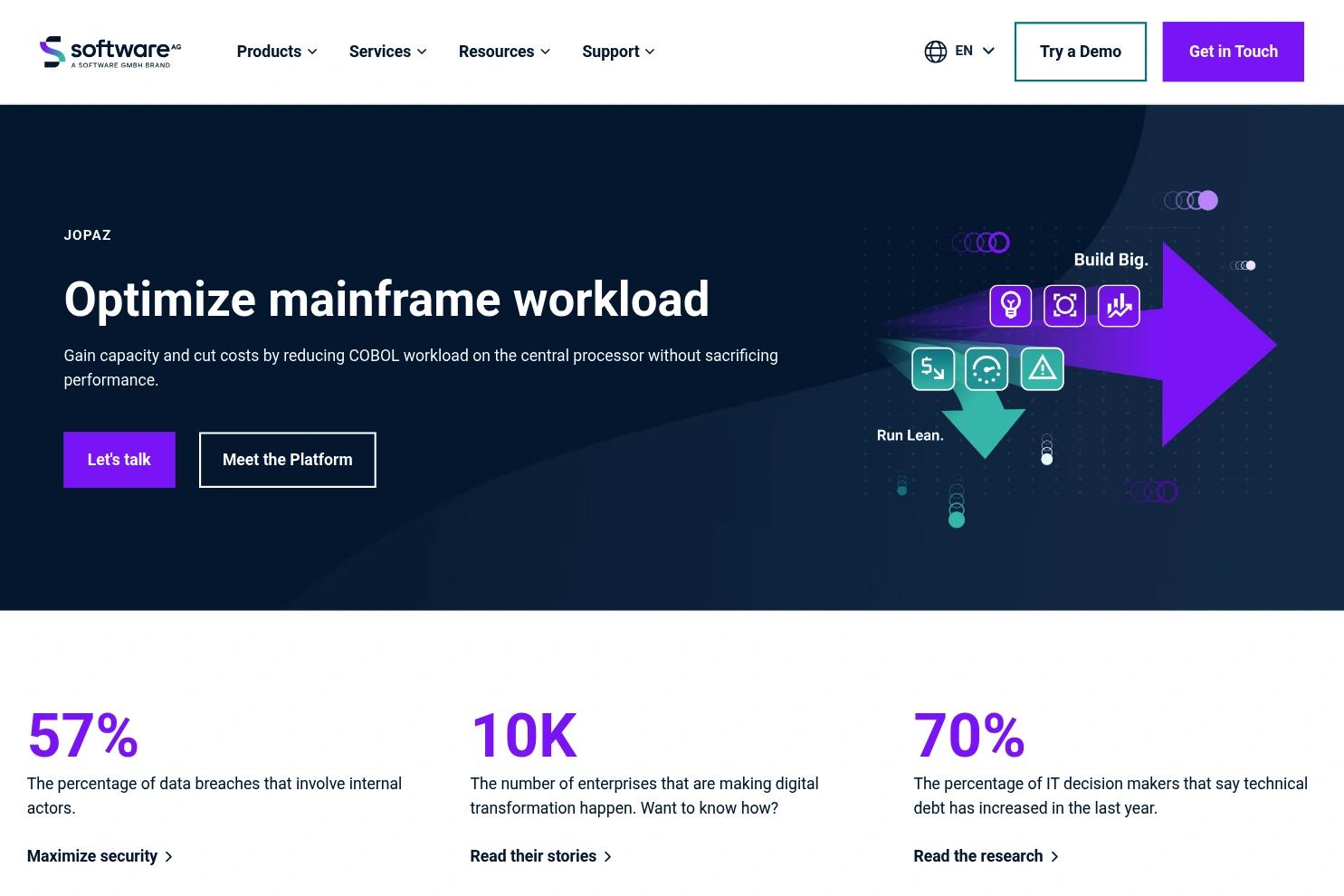Open the Products menu
The height and width of the screenshot is (896, 1344).
coord(277,52)
